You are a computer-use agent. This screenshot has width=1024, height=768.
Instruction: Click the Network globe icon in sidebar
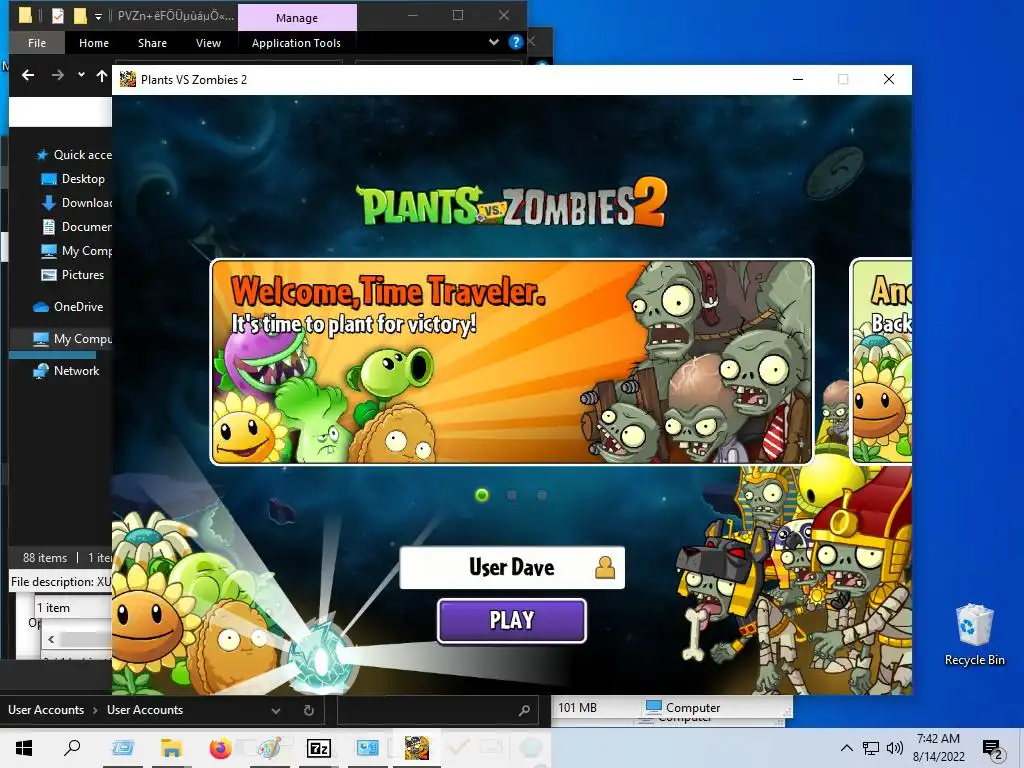pos(41,371)
